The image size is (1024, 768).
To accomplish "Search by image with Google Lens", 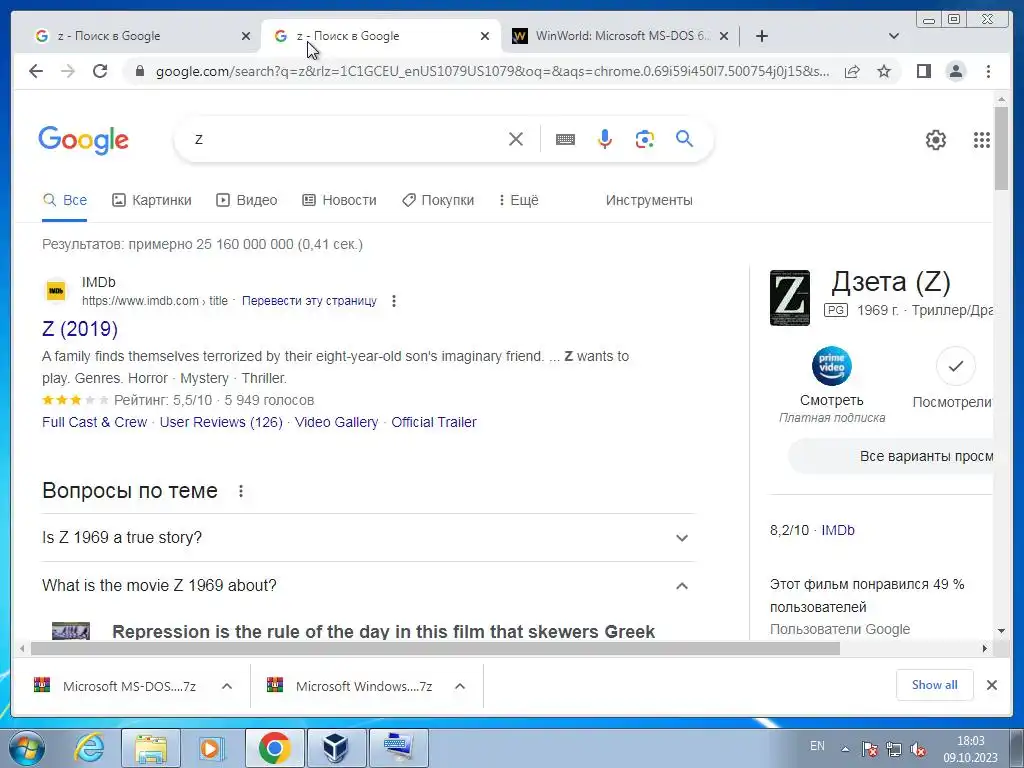I will tap(645, 139).
